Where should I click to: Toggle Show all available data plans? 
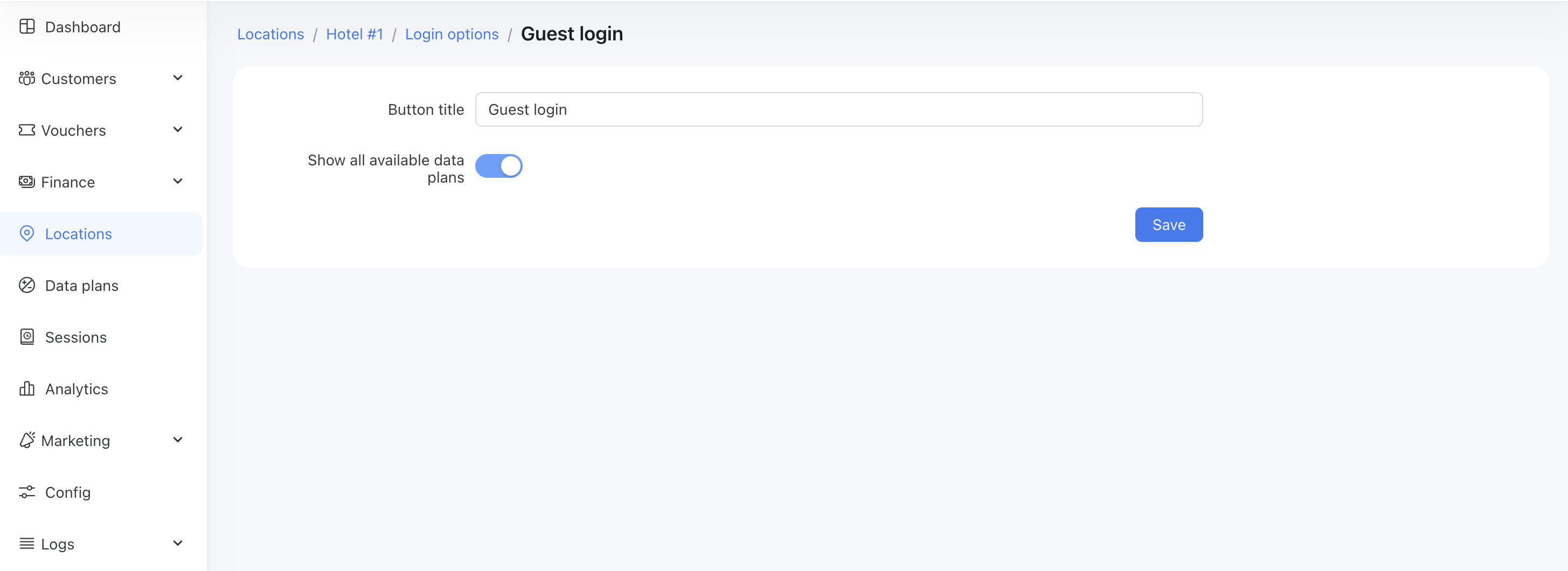[x=498, y=166]
